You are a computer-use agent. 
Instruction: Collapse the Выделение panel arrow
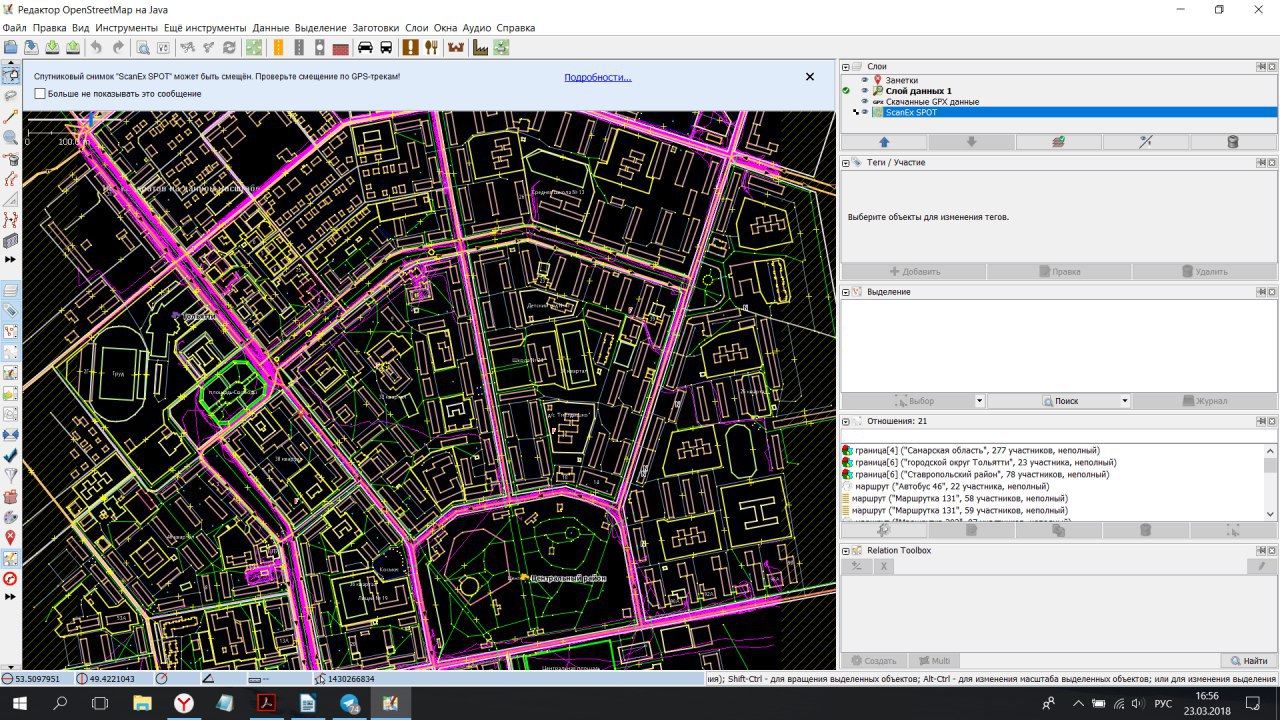pos(846,292)
